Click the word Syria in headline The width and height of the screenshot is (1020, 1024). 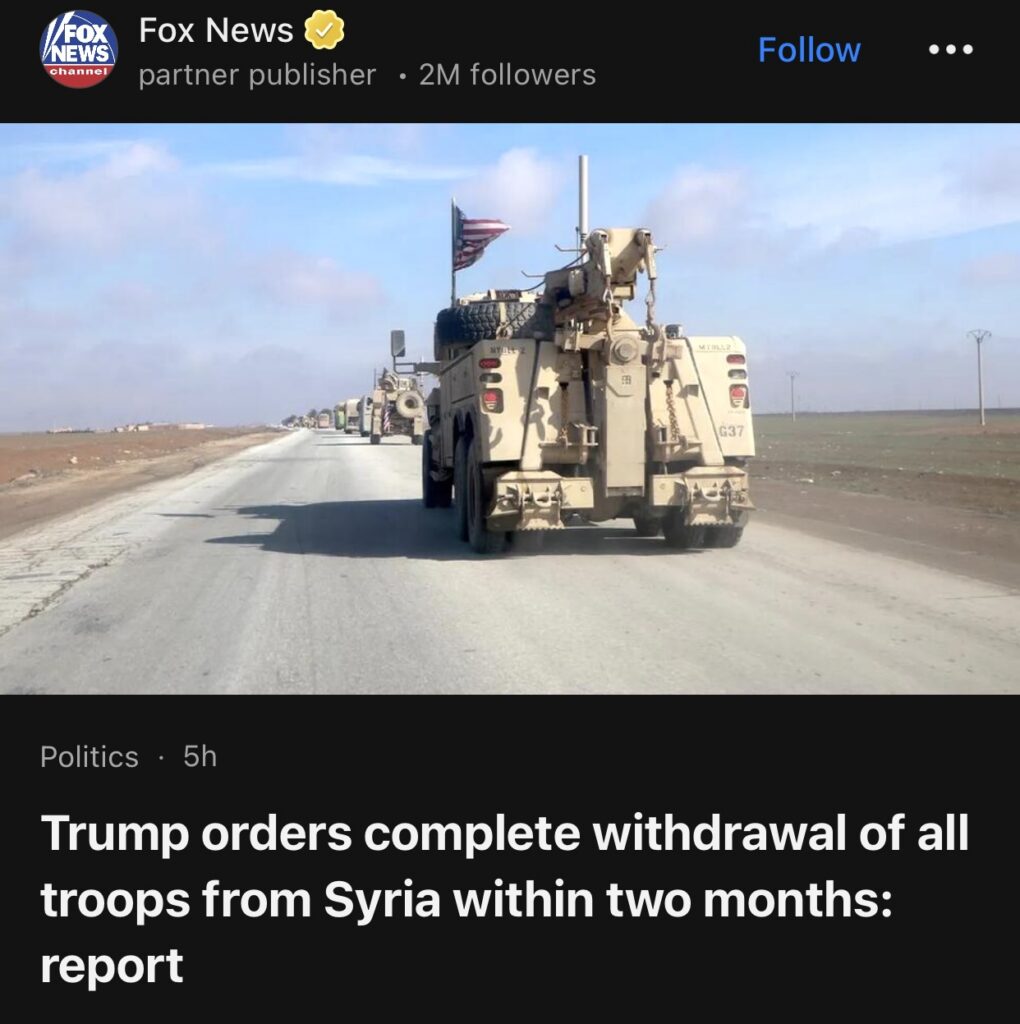tap(382, 900)
